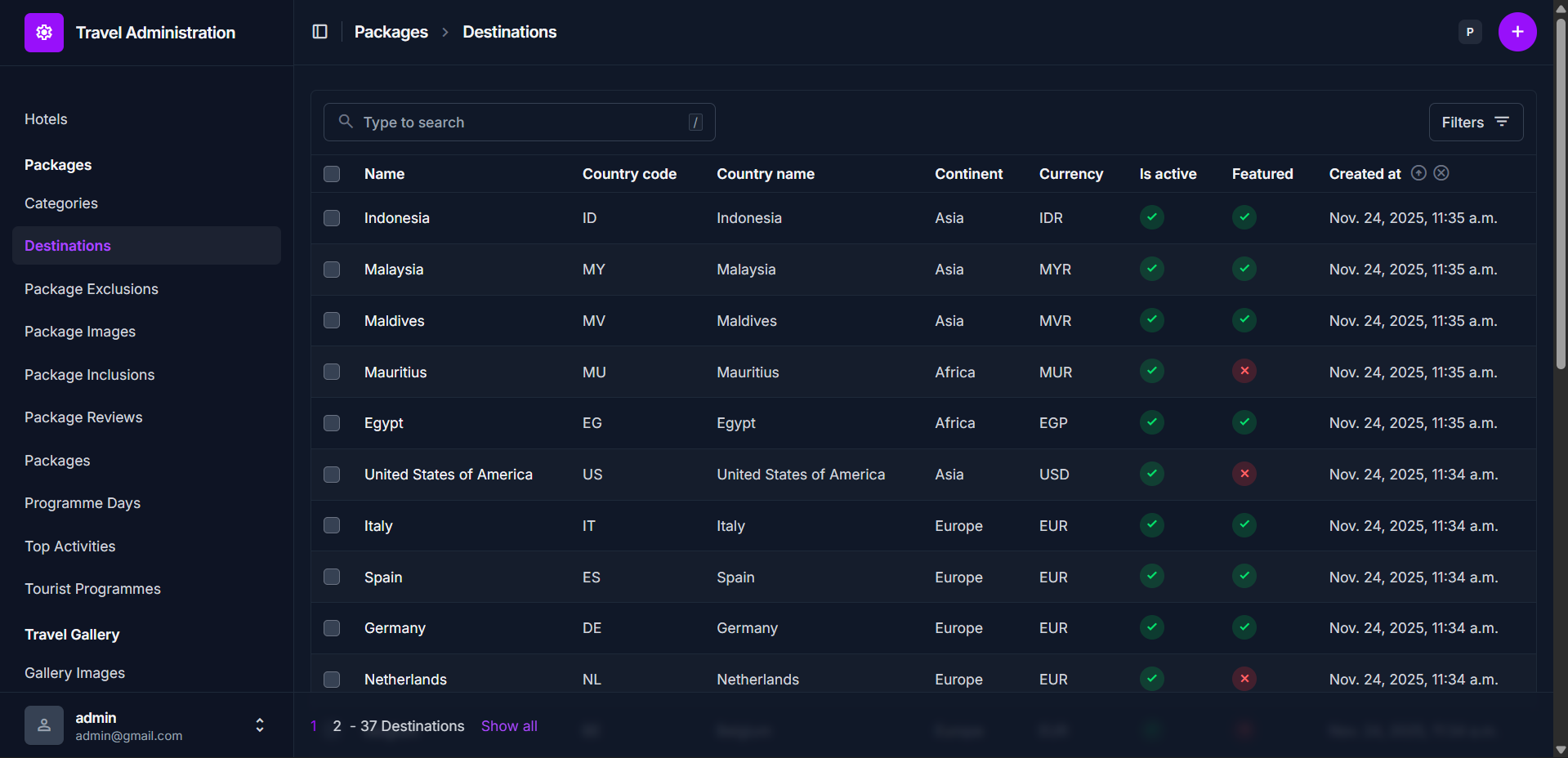The image size is (1568, 758).
Task: Check the Malaysia row checkbox
Action: (332, 270)
